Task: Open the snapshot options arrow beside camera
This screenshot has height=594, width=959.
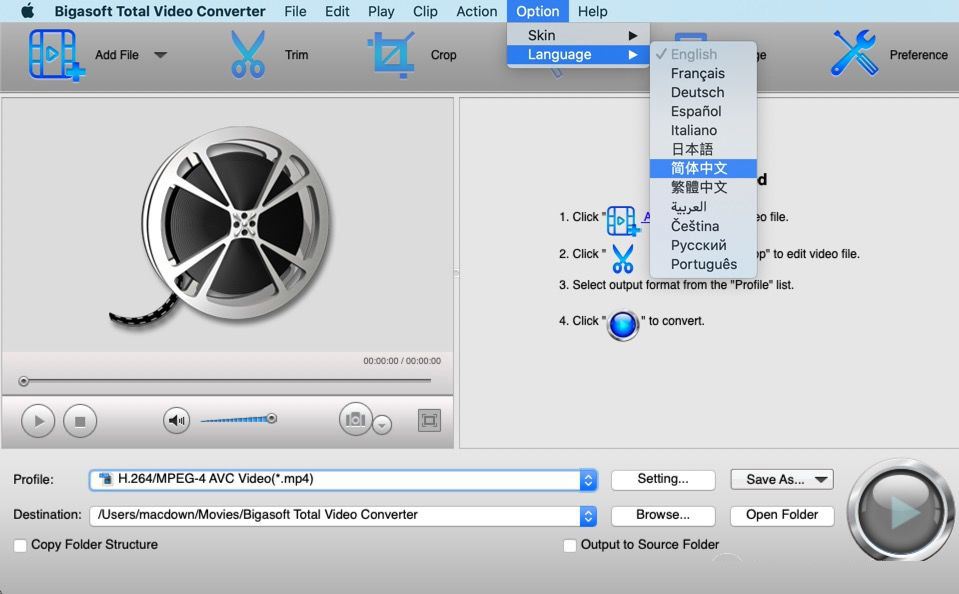Action: click(x=382, y=424)
